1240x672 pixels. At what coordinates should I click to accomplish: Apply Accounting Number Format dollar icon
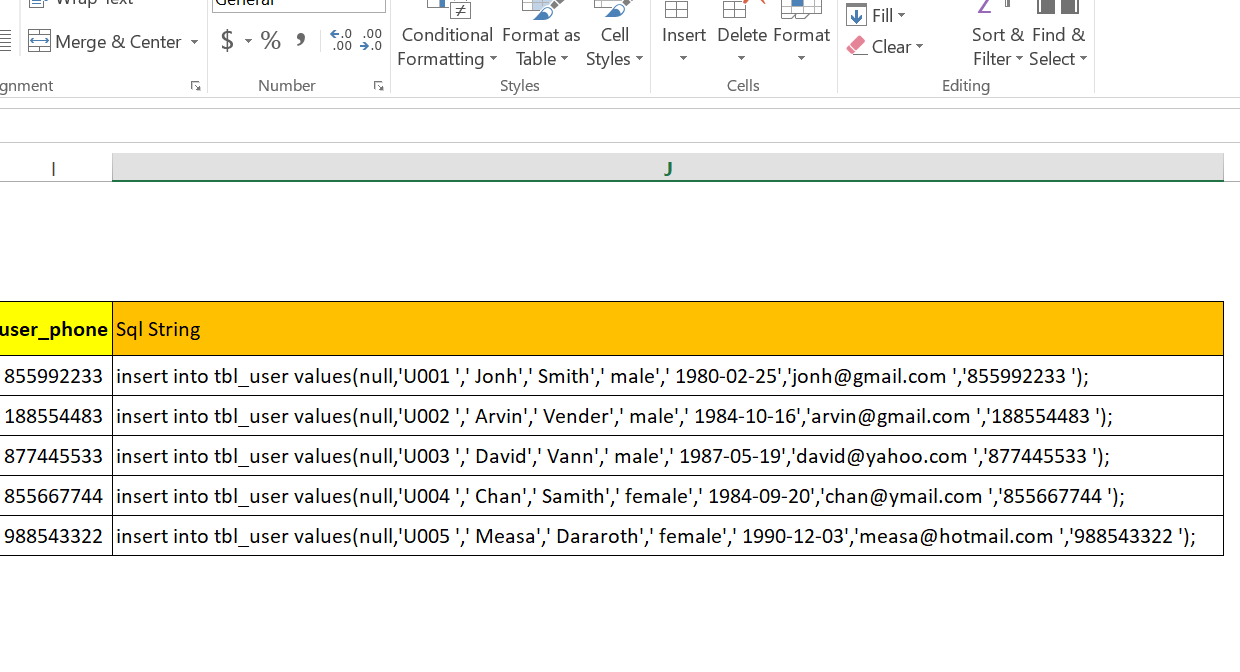[227, 41]
